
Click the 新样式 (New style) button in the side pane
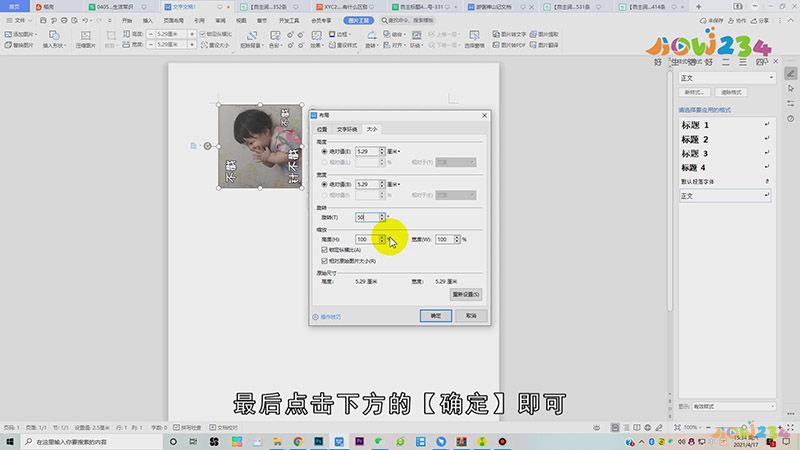[x=694, y=92]
